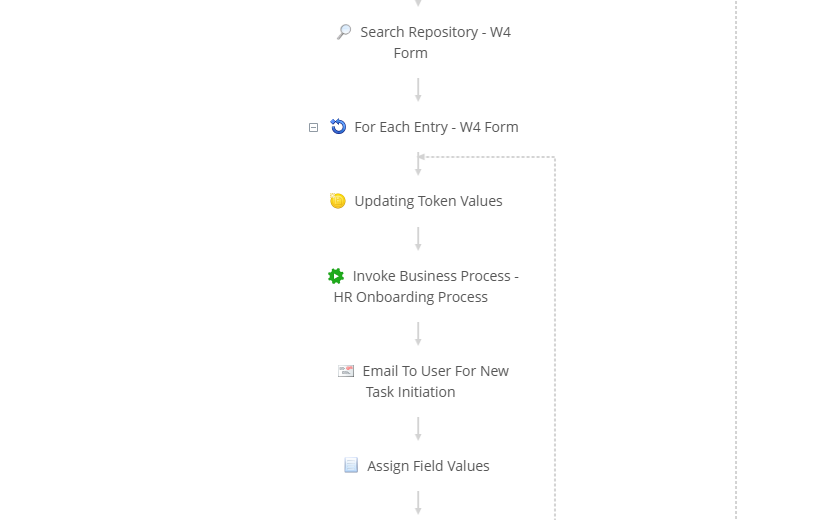Select the Updating Token Values activity text
816x520 pixels.
[x=428, y=201]
